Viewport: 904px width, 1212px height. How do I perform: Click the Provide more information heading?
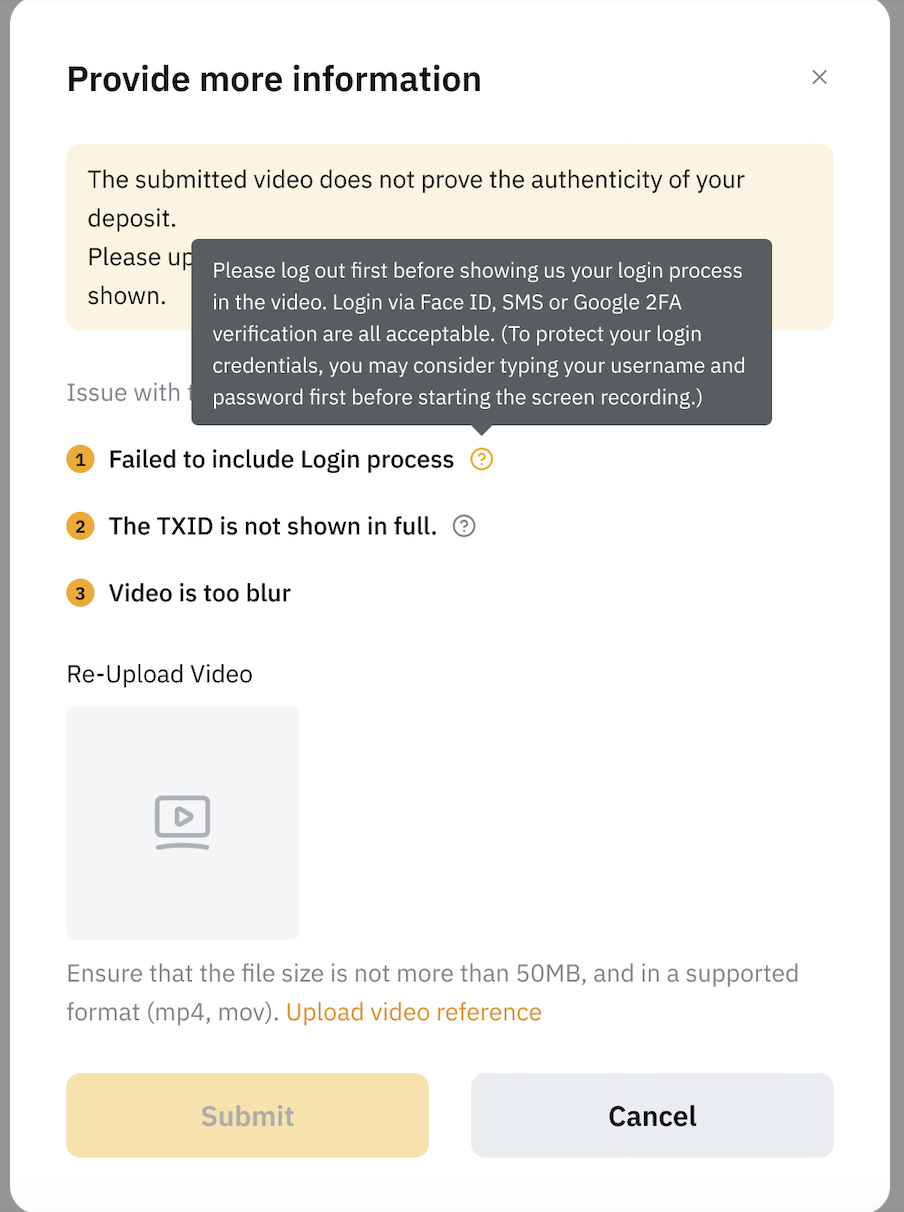274,79
